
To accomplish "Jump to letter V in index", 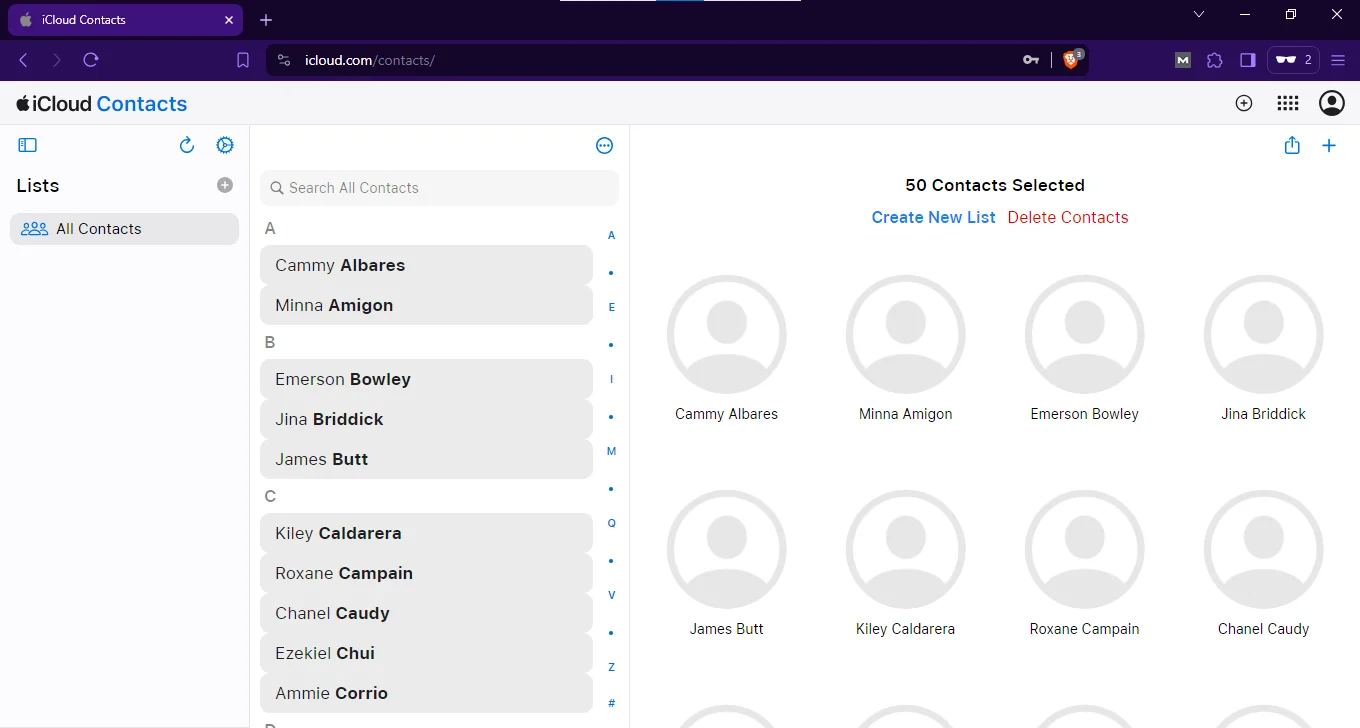I will (612, 595).
